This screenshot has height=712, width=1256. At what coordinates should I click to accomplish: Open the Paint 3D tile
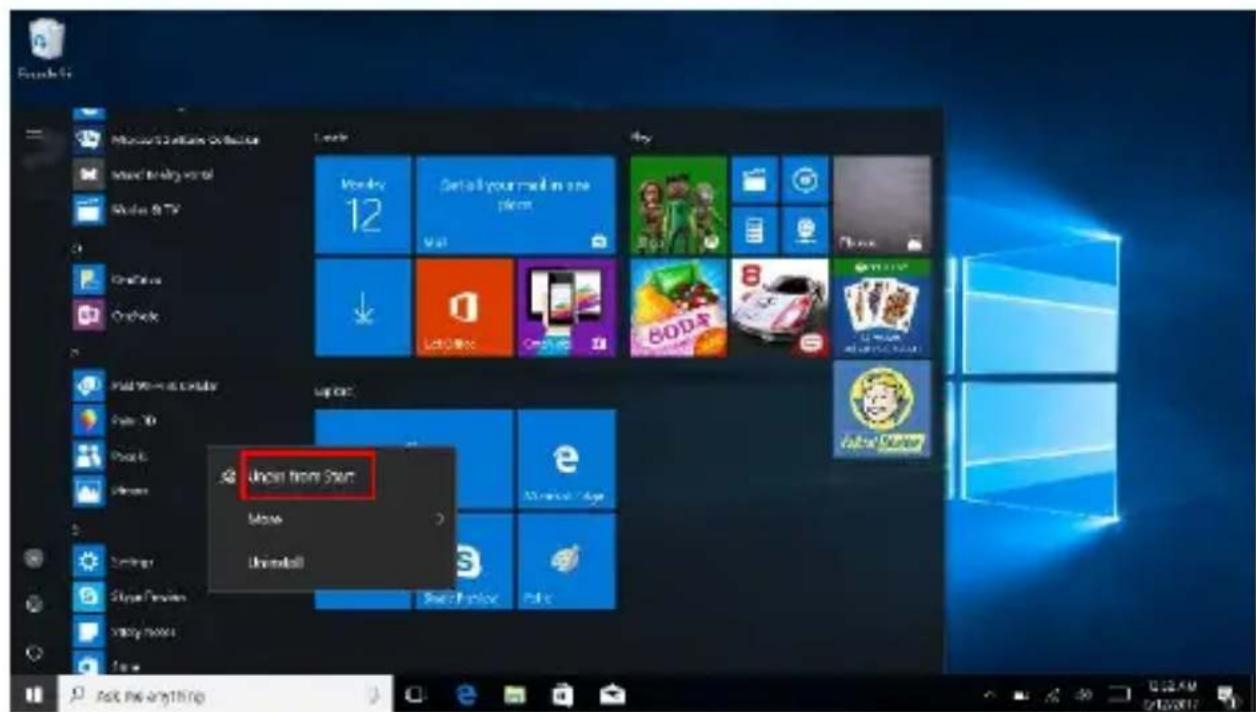566,561
